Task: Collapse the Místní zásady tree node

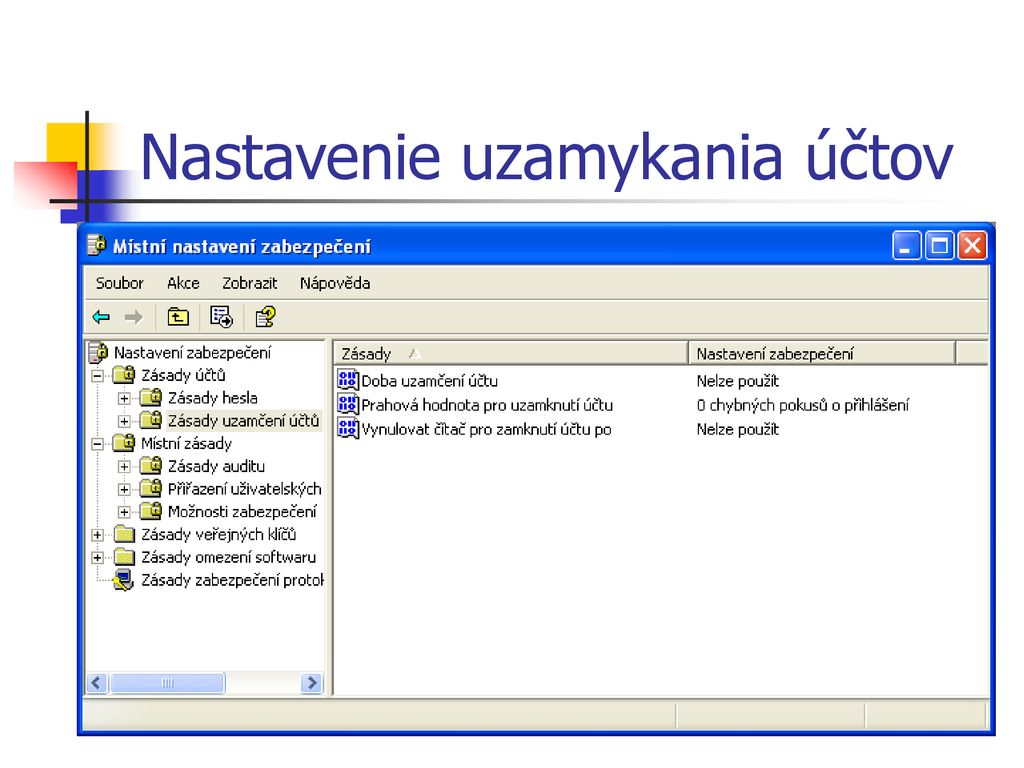Action: coord(97,444)
